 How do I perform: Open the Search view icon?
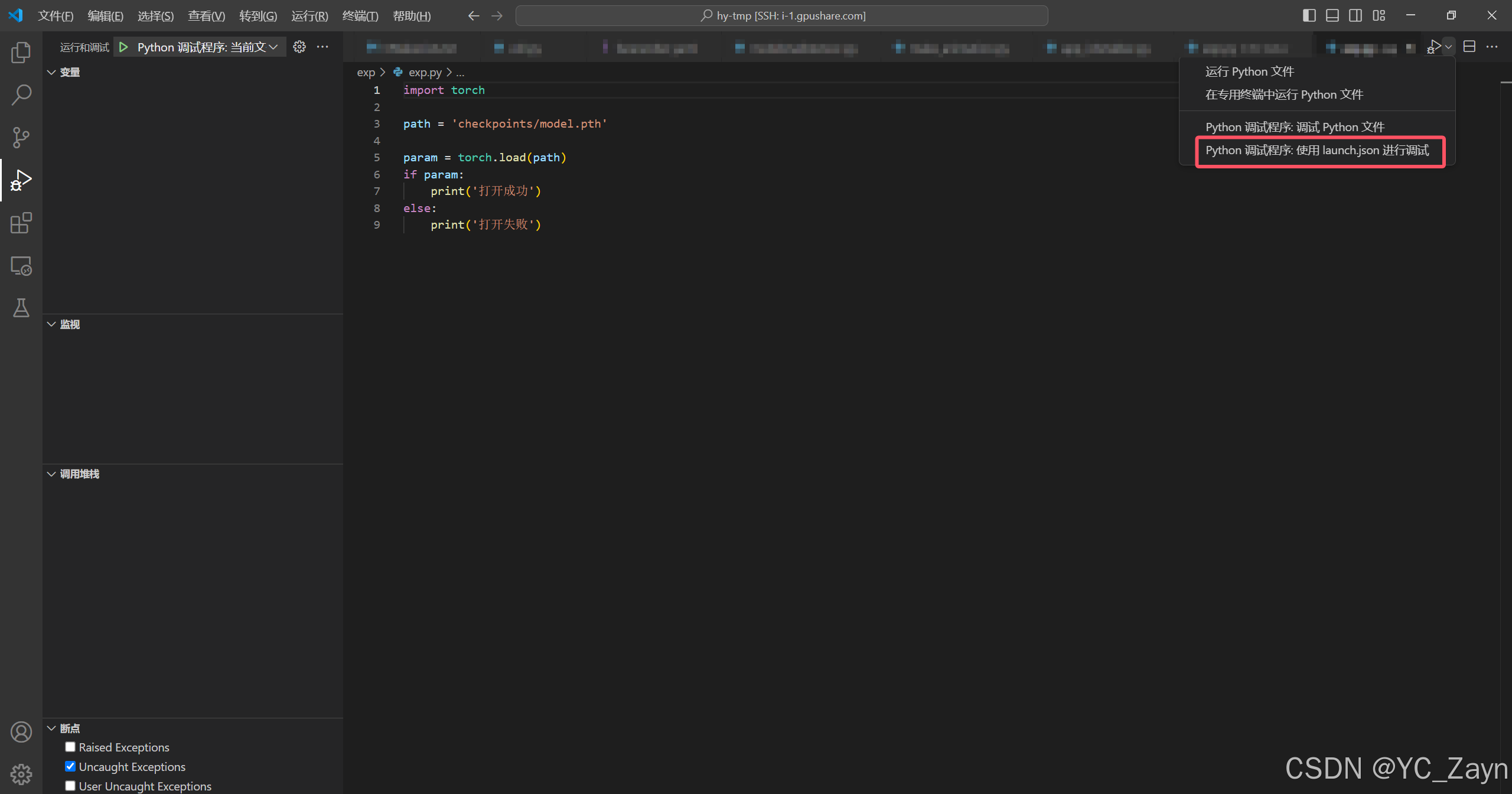coord(21,95)
